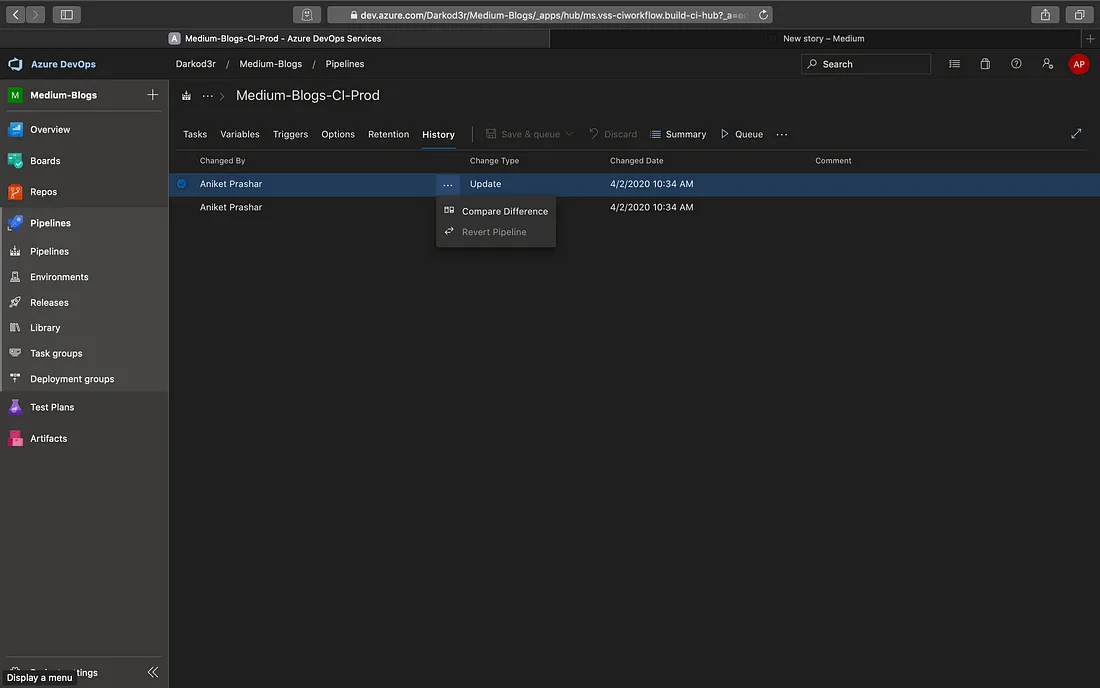Open the Releases rocket icon

pos(15,302)
